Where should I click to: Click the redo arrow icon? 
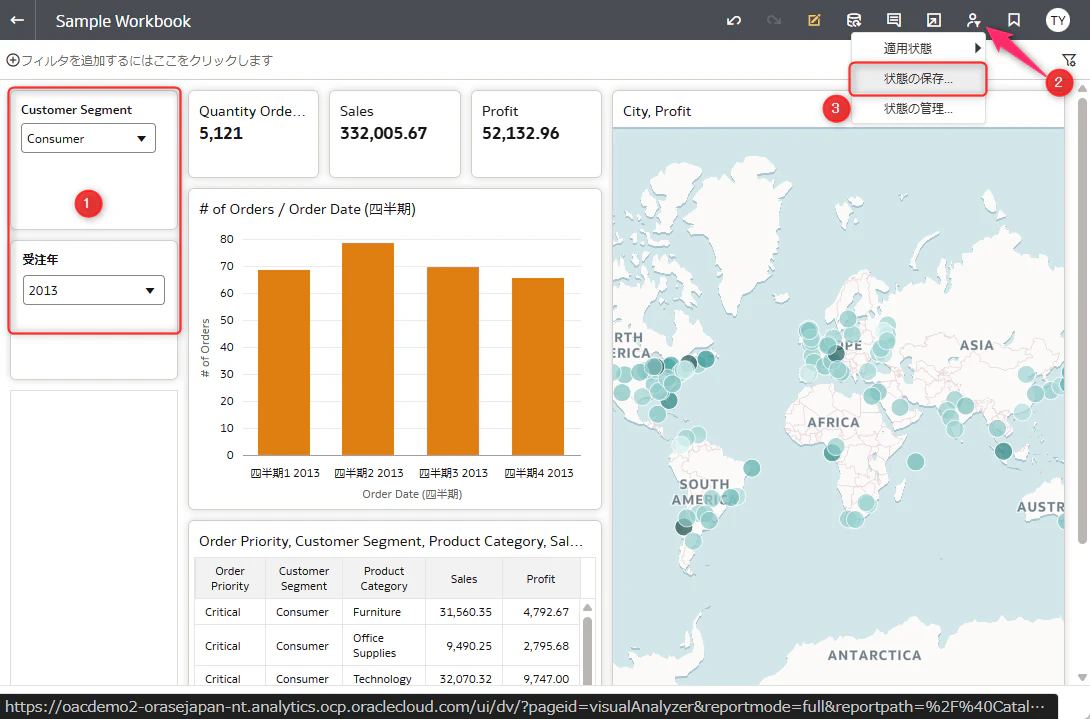click(774, 20)
